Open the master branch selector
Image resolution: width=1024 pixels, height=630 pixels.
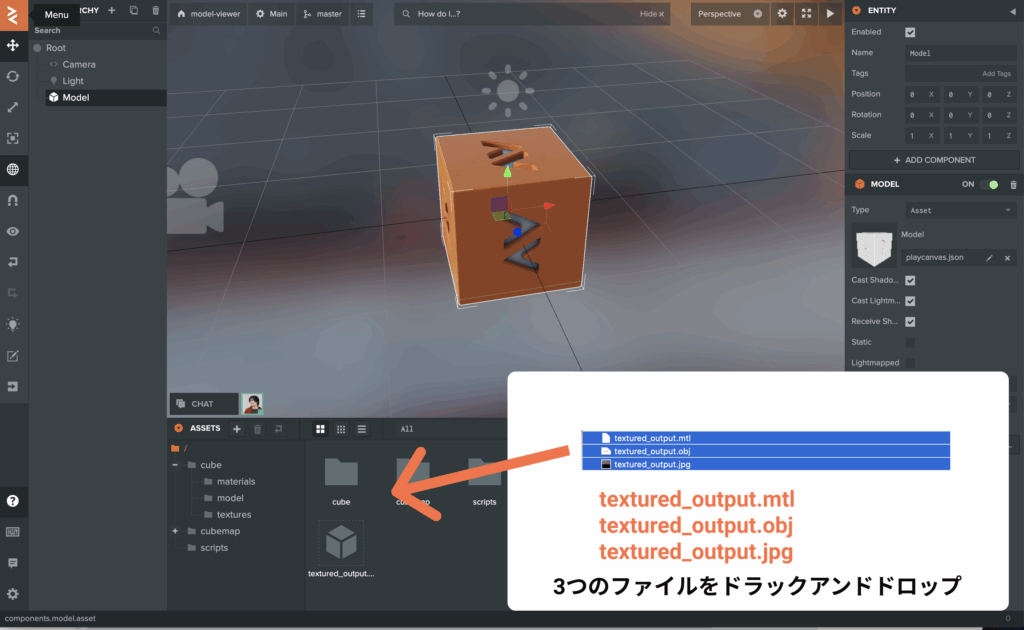click(x=323, y=14)
